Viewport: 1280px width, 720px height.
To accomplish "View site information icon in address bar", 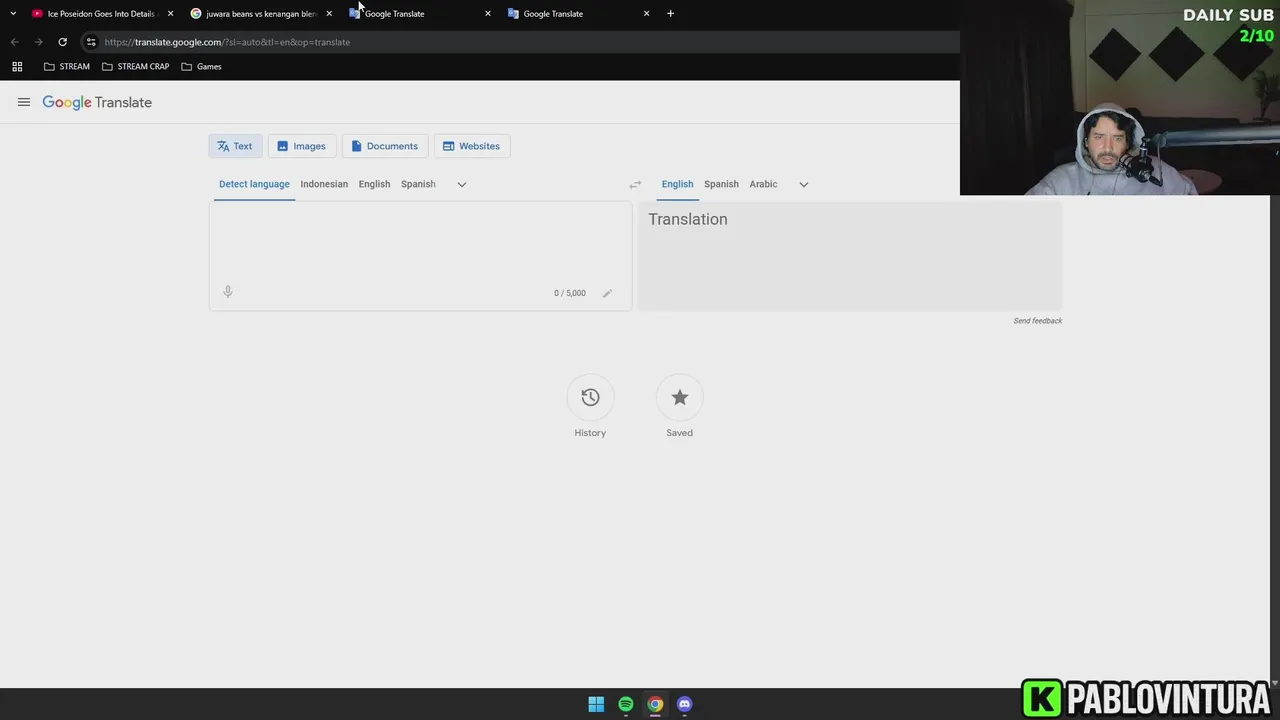I will coord(91,42).
